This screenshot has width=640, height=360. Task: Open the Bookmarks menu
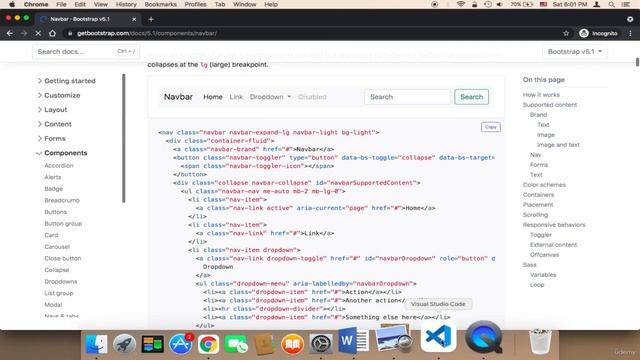(x=160, y=4)
